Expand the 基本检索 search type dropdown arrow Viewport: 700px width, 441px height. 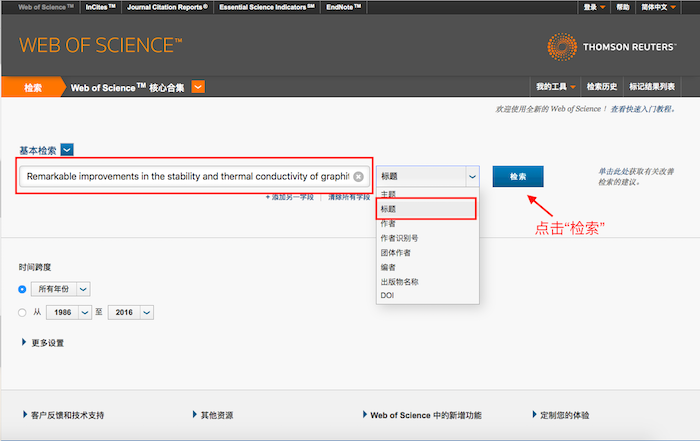pos(67,150)
